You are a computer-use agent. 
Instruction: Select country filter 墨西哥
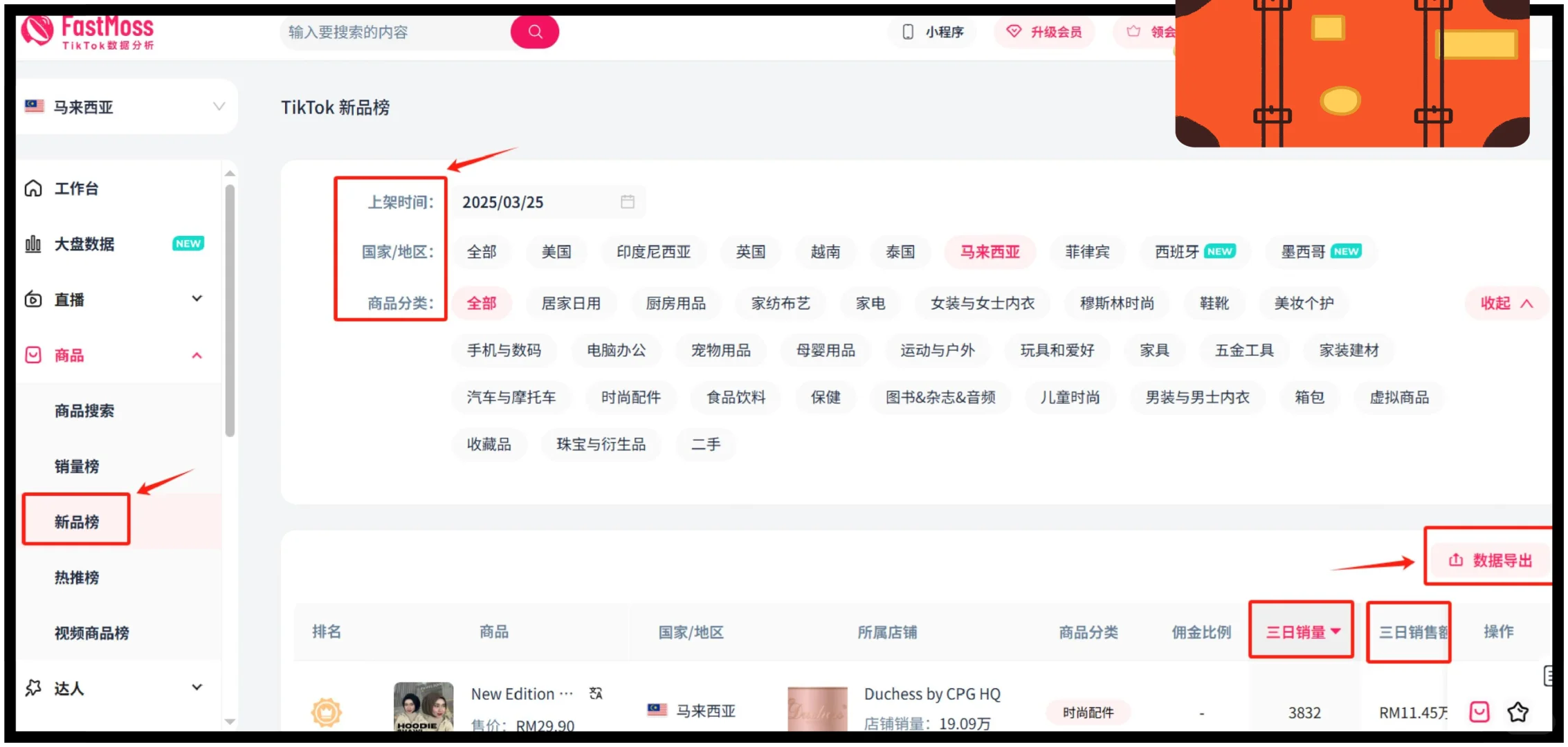pos(1320,252)
